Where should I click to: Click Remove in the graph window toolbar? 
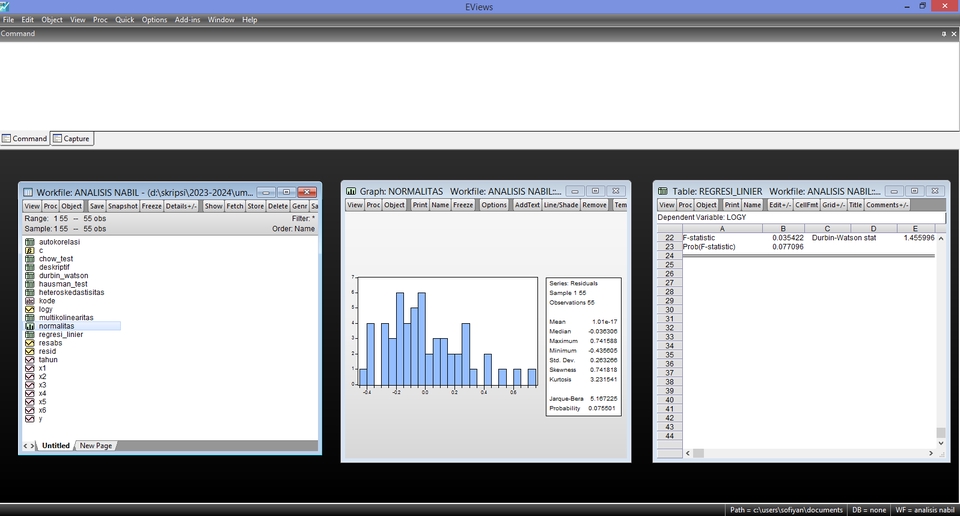point(594,205)
